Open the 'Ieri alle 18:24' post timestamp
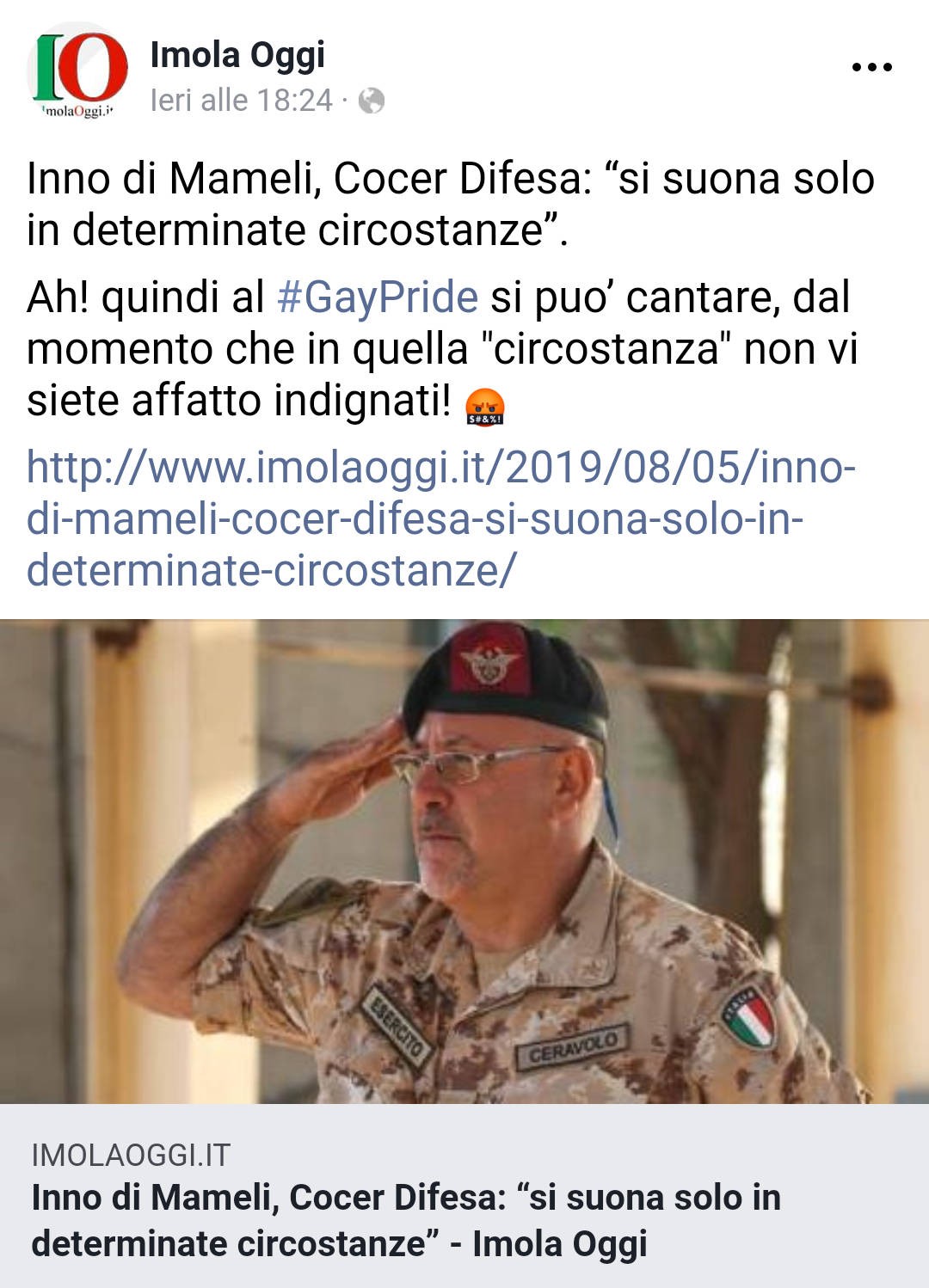 click(241, 101)
